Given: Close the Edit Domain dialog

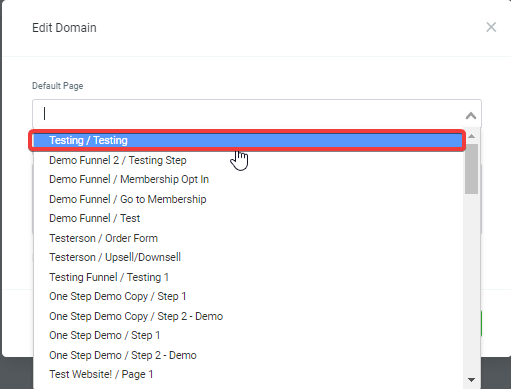Looking at the screenshot, I should (x=491, y=27).
